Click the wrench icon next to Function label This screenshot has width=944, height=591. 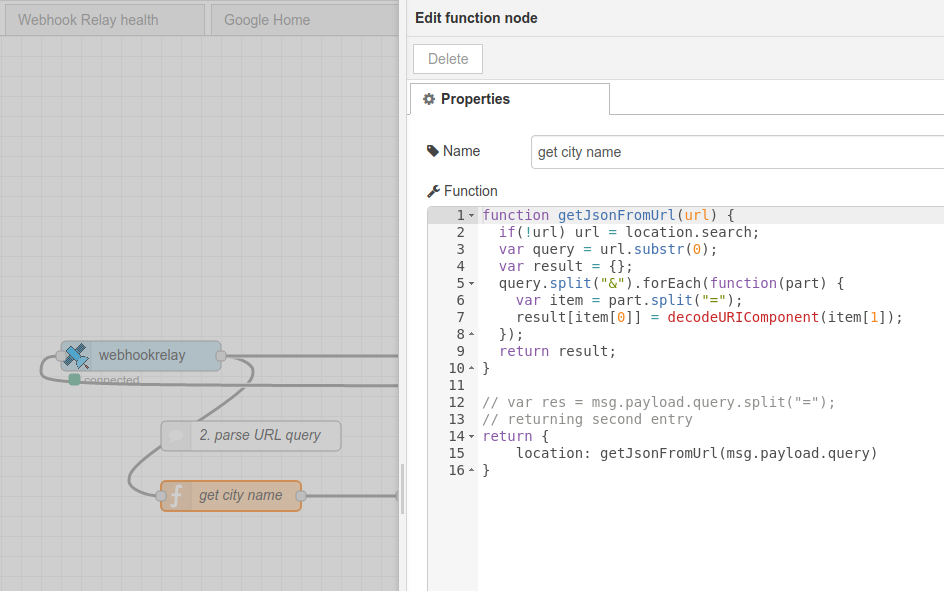click(433, 191)
